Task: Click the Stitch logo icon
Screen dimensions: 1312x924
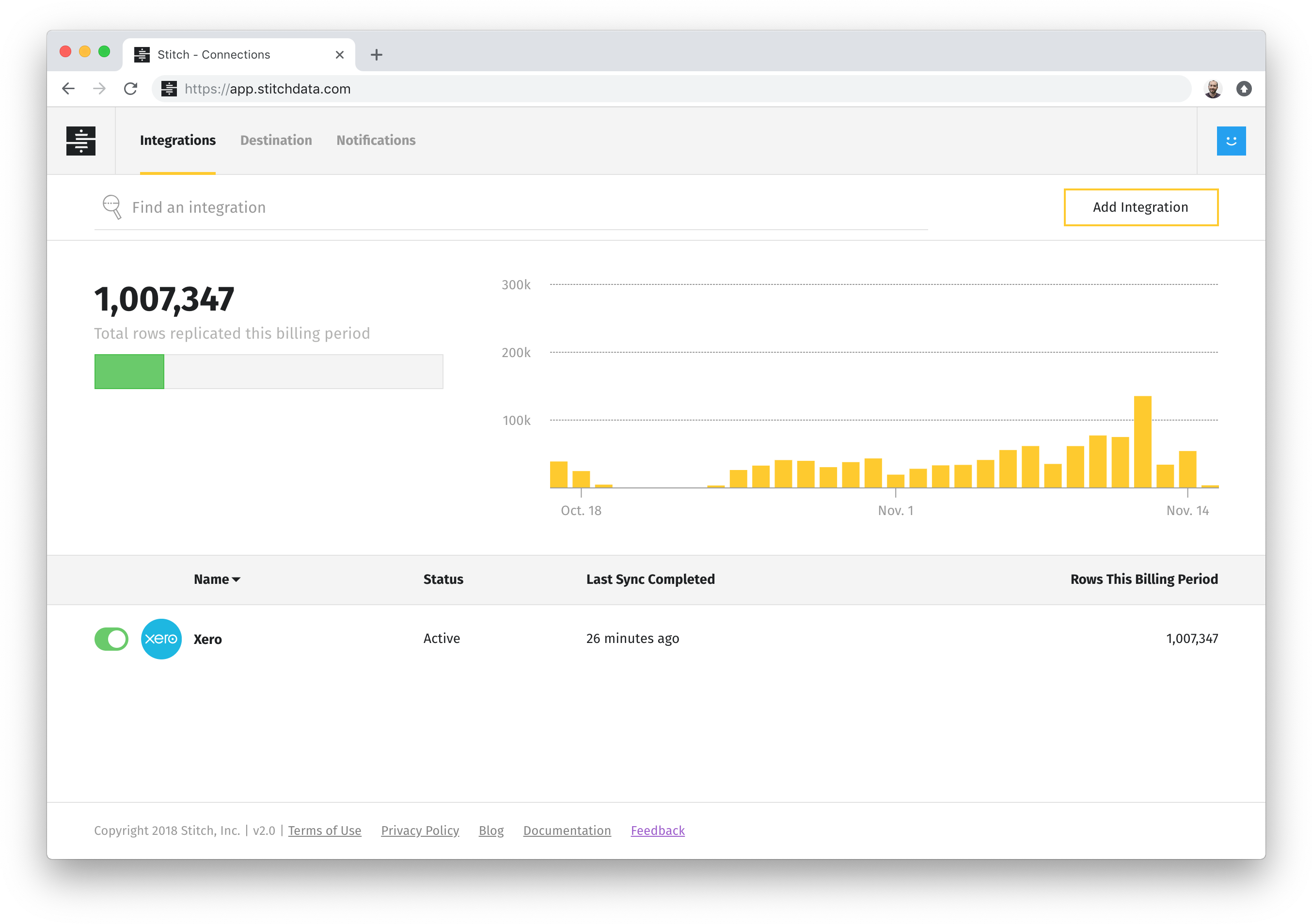Action: click(80, 141)
